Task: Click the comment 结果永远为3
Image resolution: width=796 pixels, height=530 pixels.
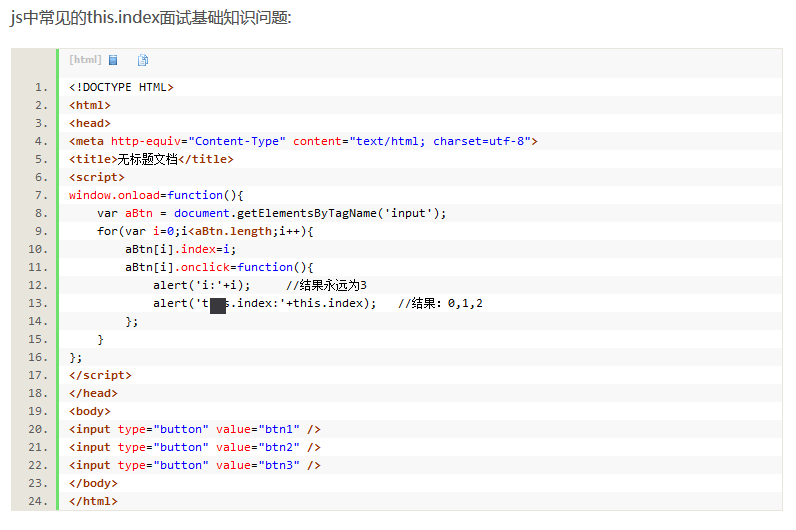Action: point(326,285)
